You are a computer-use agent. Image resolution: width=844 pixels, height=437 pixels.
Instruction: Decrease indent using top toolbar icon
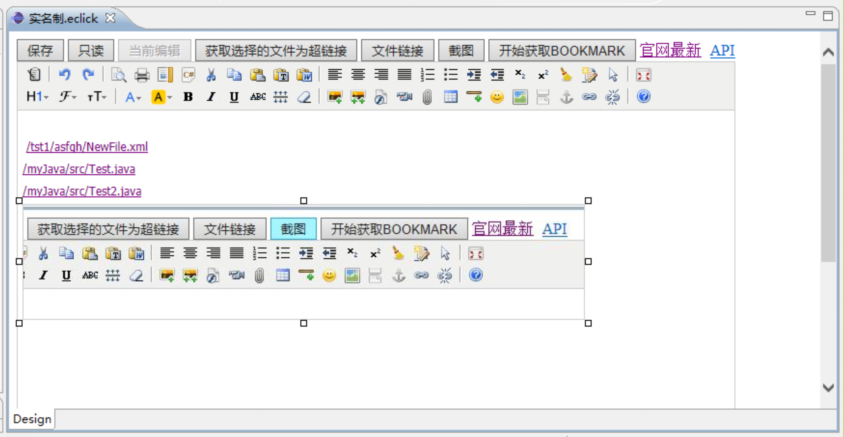(497, 75)
